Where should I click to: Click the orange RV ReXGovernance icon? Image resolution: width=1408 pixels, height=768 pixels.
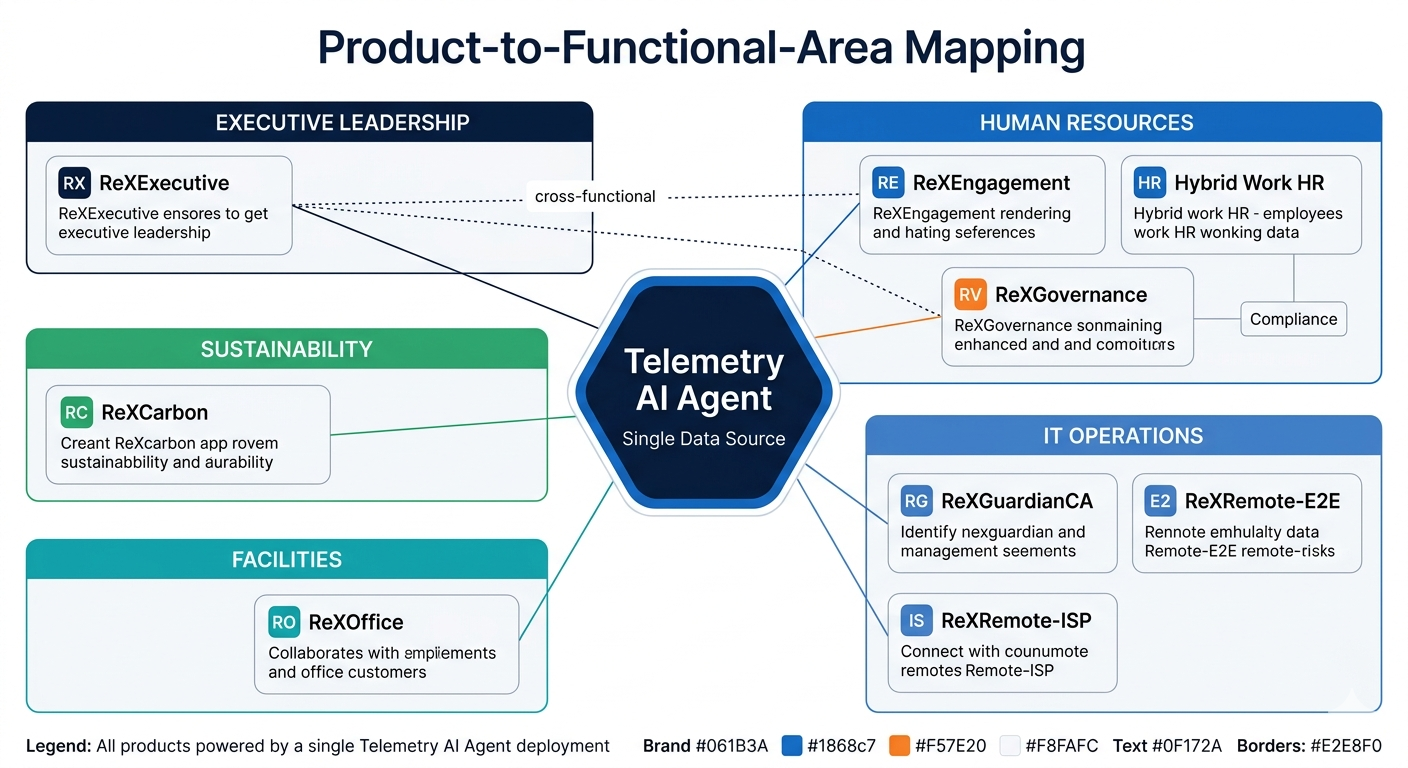[x=969, y=295]
